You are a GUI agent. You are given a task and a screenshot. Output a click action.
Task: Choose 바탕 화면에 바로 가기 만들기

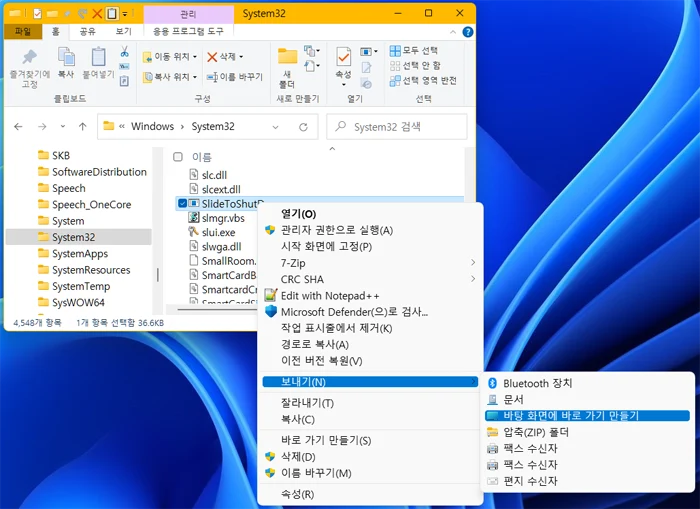coord(588,416)
